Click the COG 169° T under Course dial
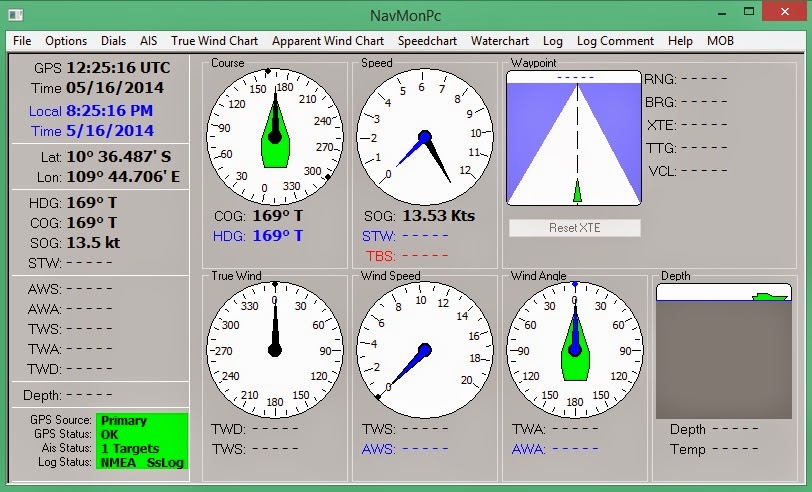The image size is (812, 492). (278, 216)
